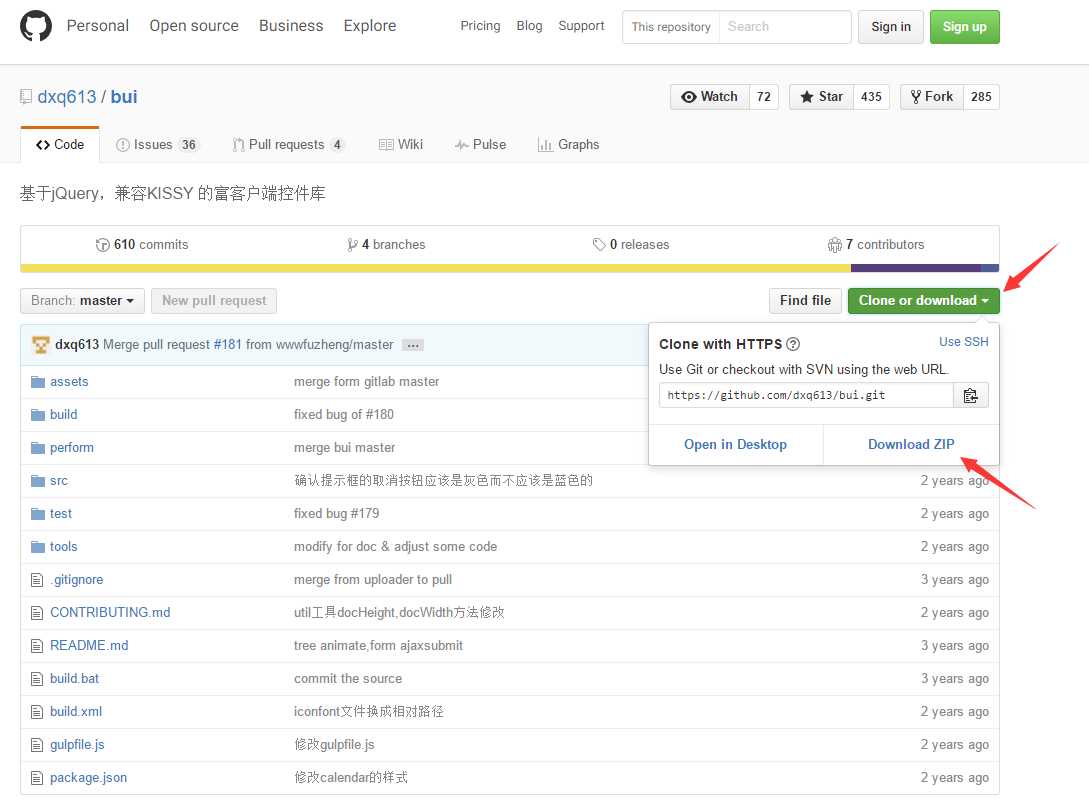Open the Graphs tab
This screenshot has width=1089, height=804.
[568, 145]
